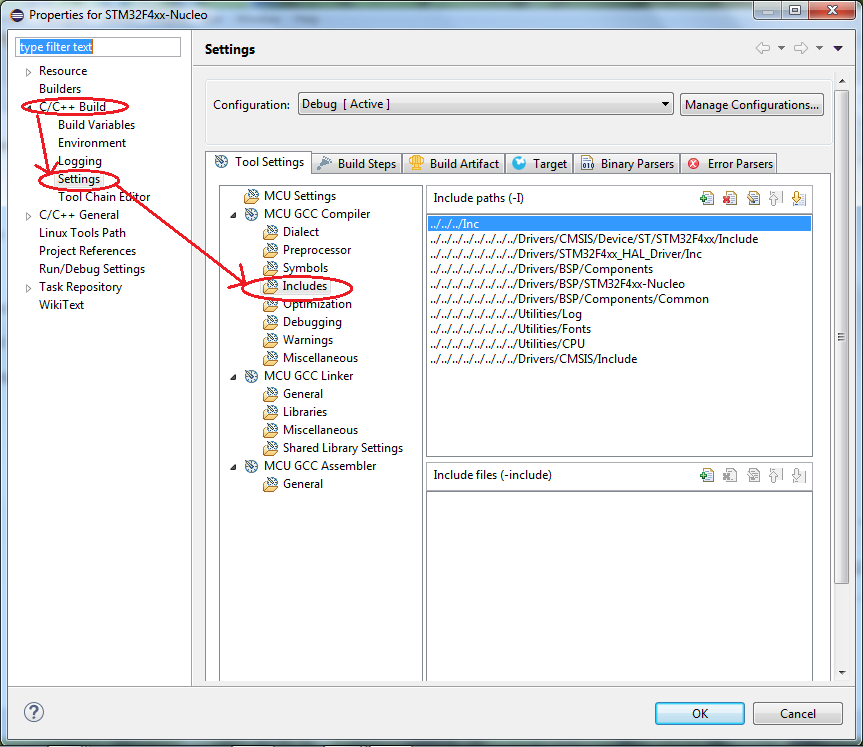The image size is (863, 747).
Task: Select Run/Debug Settings item
Action: (x=92, y=269)
